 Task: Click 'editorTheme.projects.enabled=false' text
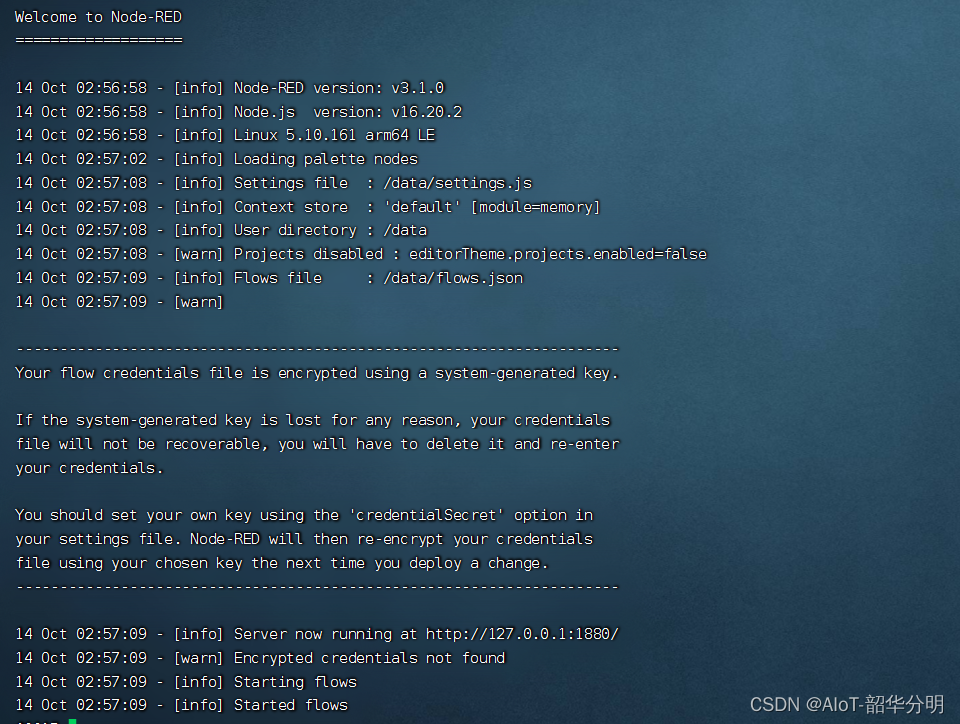pos(558,254)
